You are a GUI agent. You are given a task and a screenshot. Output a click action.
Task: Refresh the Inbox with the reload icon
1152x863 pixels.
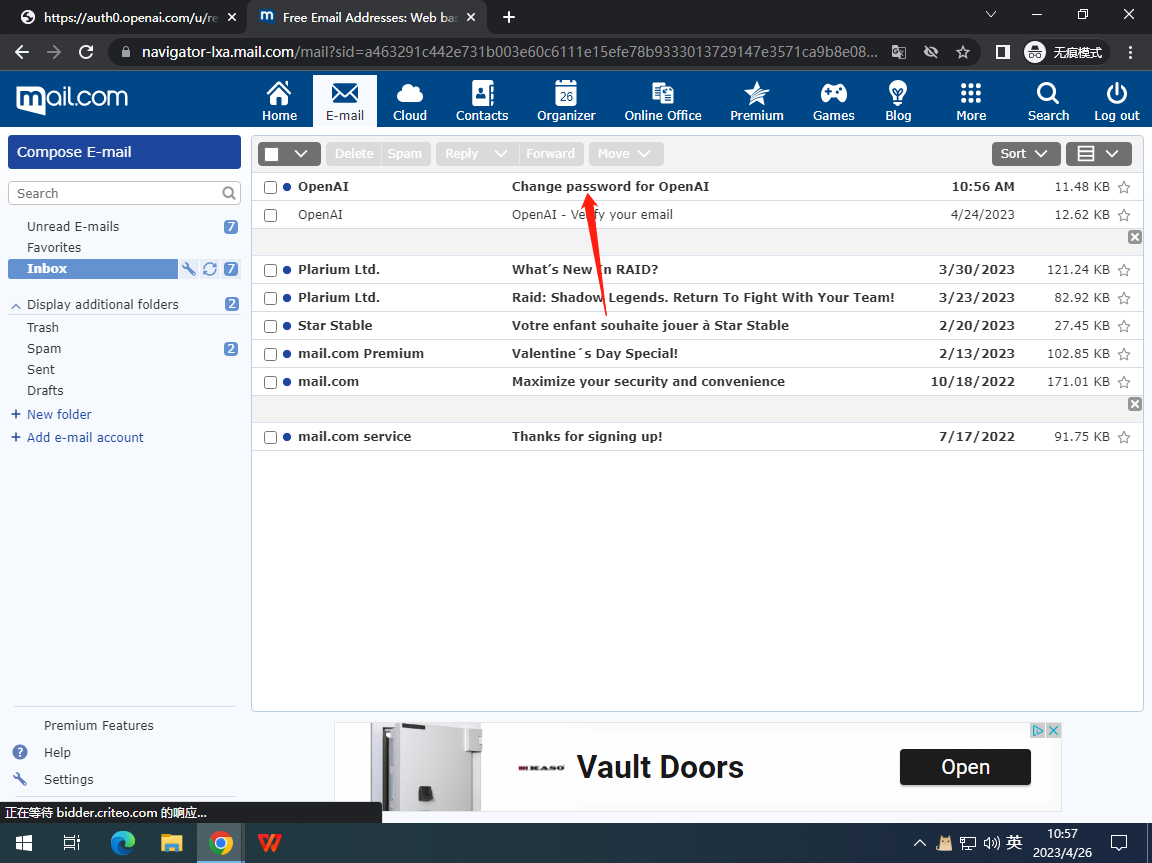click(x=210, y=269)
